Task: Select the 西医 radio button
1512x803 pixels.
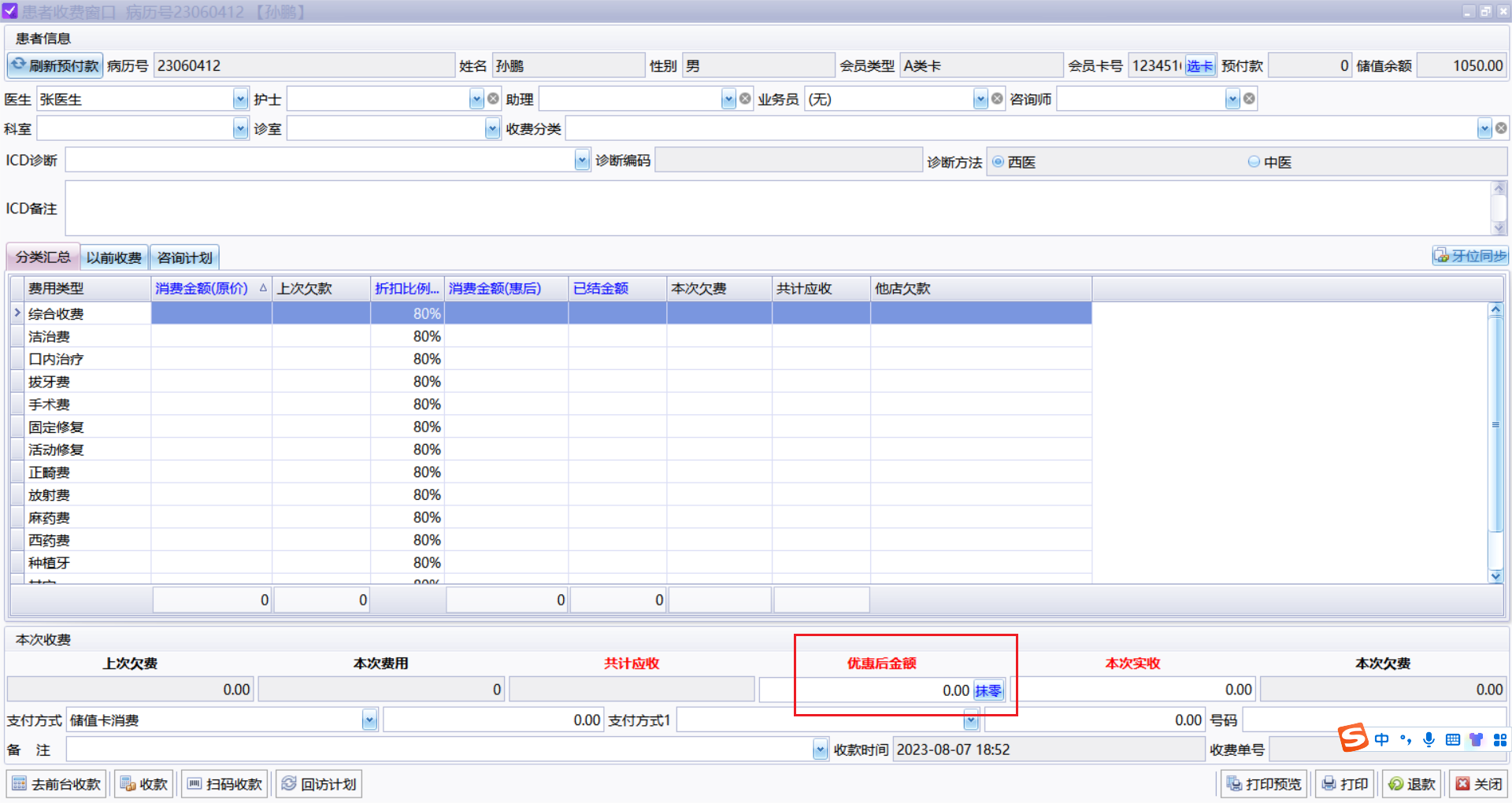Action: (x=998, y=161)
